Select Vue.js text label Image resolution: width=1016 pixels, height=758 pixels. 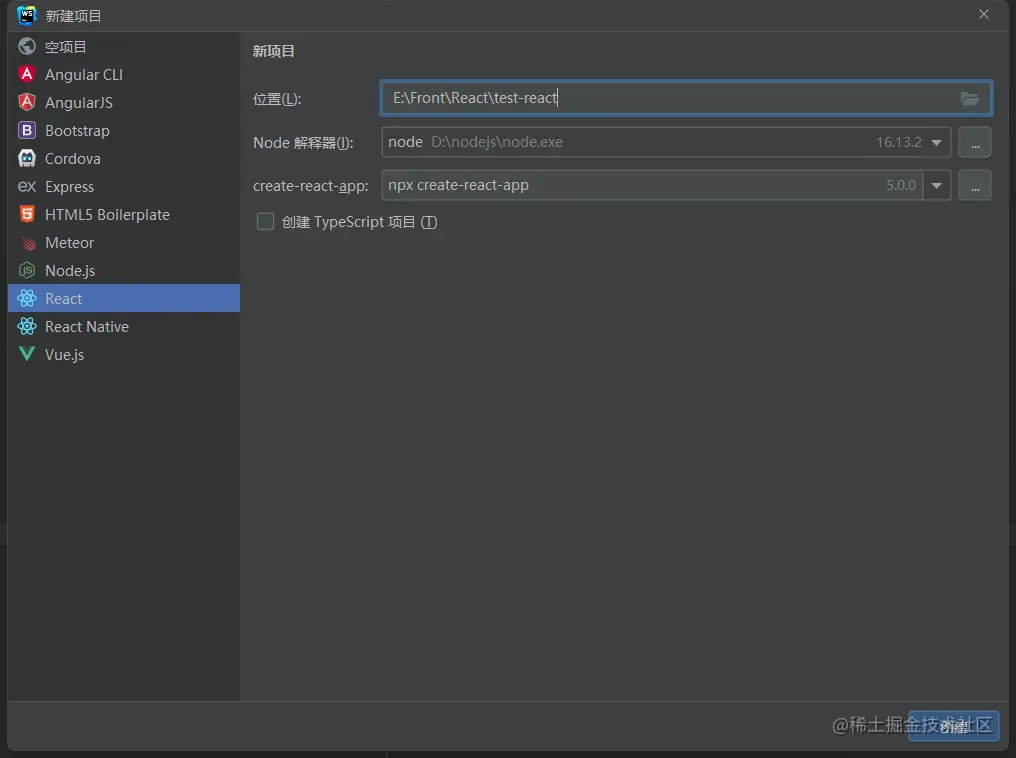(x=64, y=354)
